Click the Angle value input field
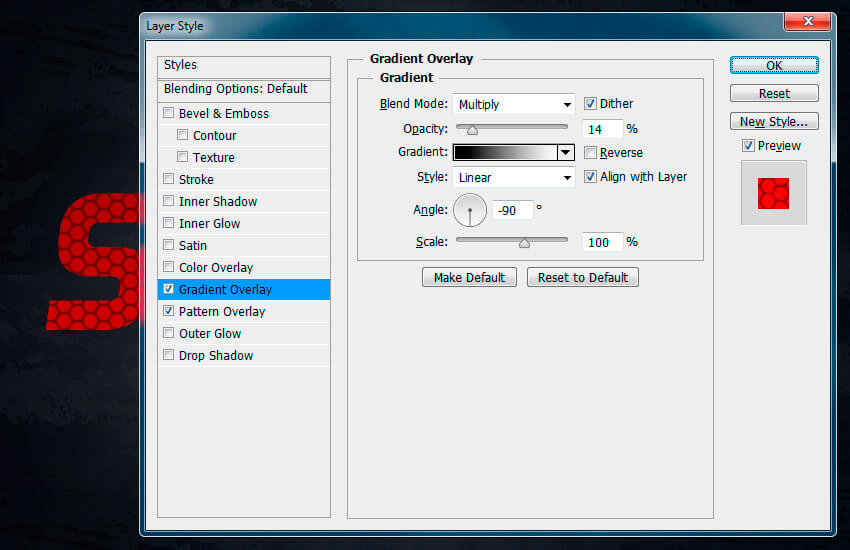 tap(511, 211)
